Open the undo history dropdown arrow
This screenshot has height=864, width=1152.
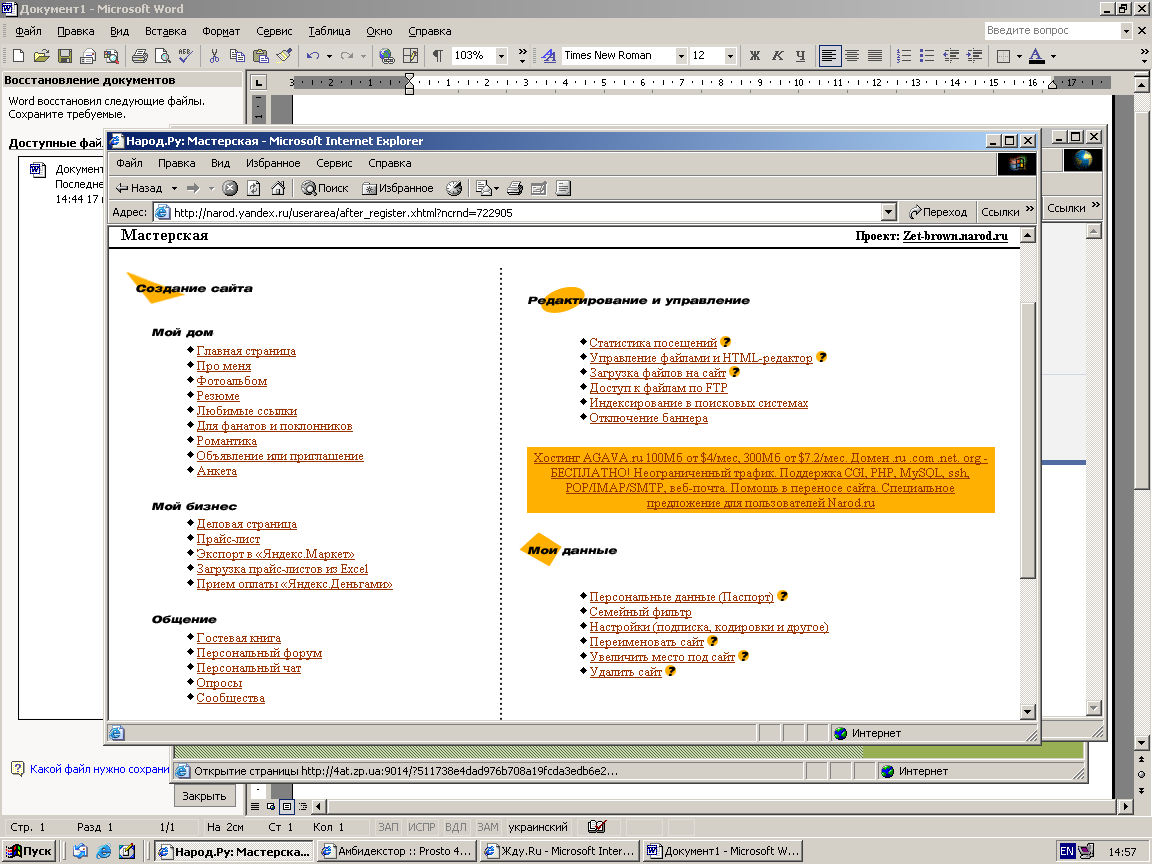pyautogui.click(x=329, y=56)
